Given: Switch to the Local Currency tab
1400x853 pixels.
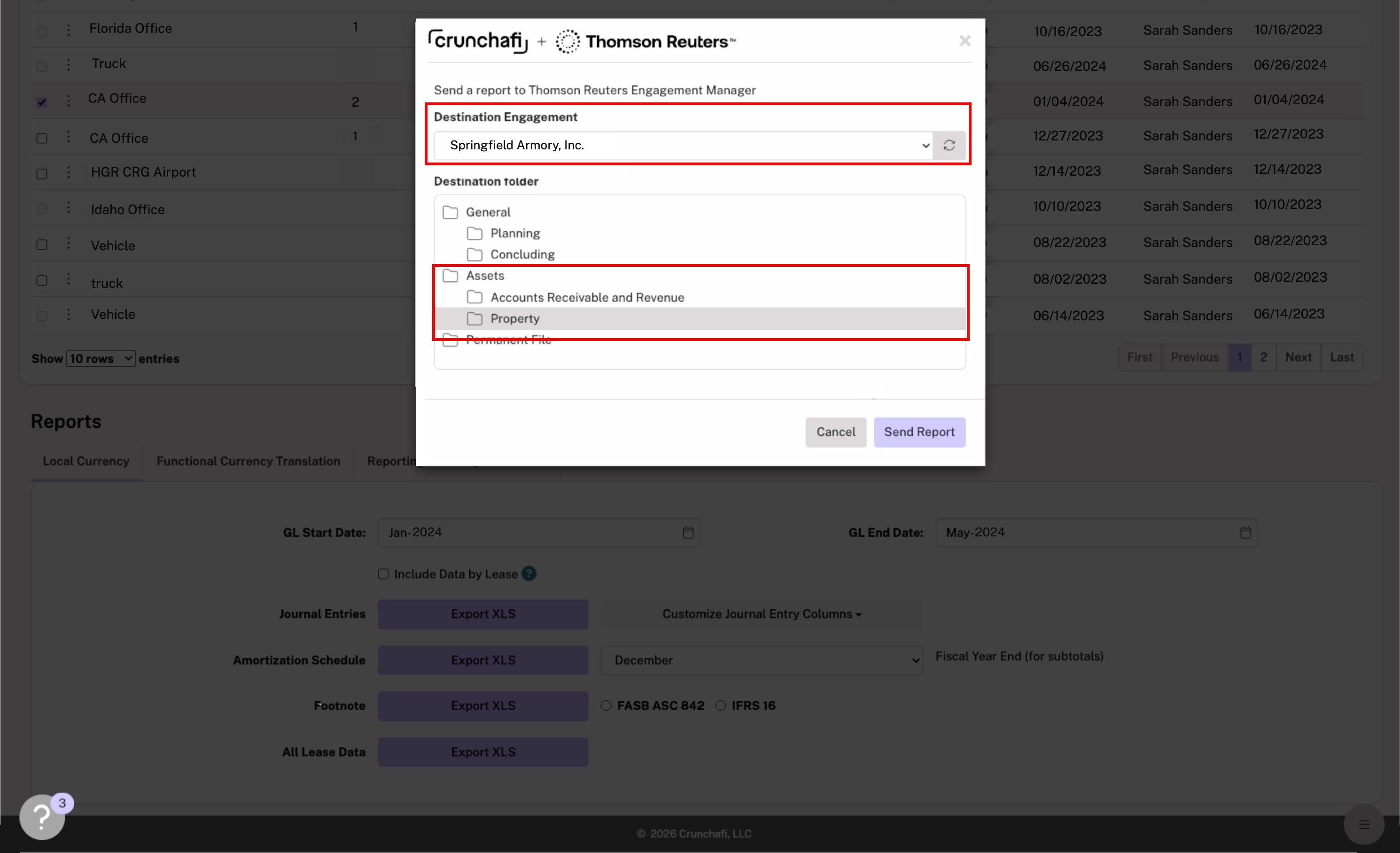Looking at the screenshot, I should pyautogui.click(x=86, y=461).
